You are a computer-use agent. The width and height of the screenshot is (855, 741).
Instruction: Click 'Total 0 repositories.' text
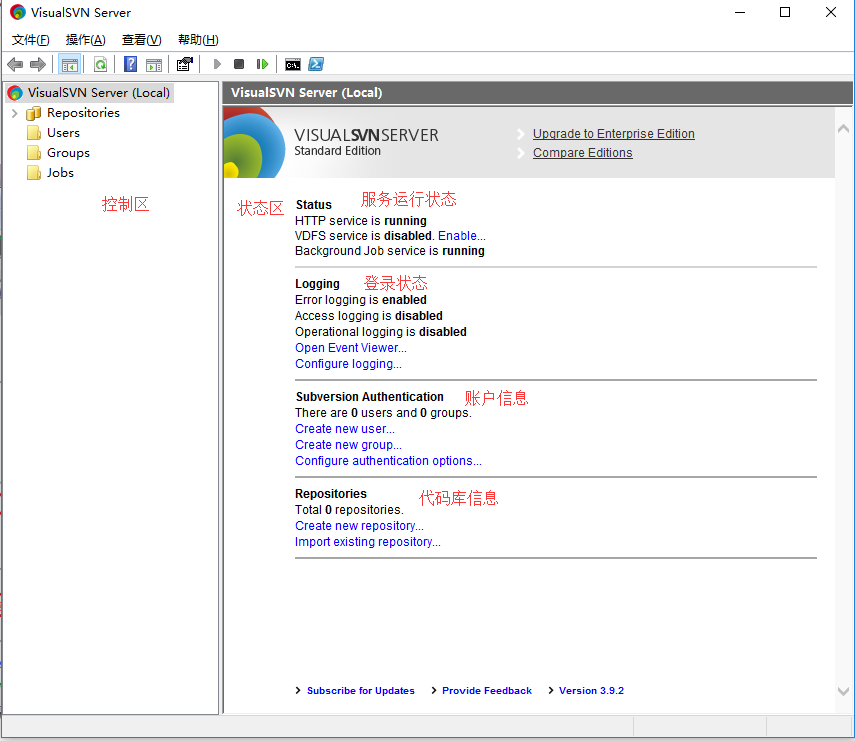coord(350,510)
